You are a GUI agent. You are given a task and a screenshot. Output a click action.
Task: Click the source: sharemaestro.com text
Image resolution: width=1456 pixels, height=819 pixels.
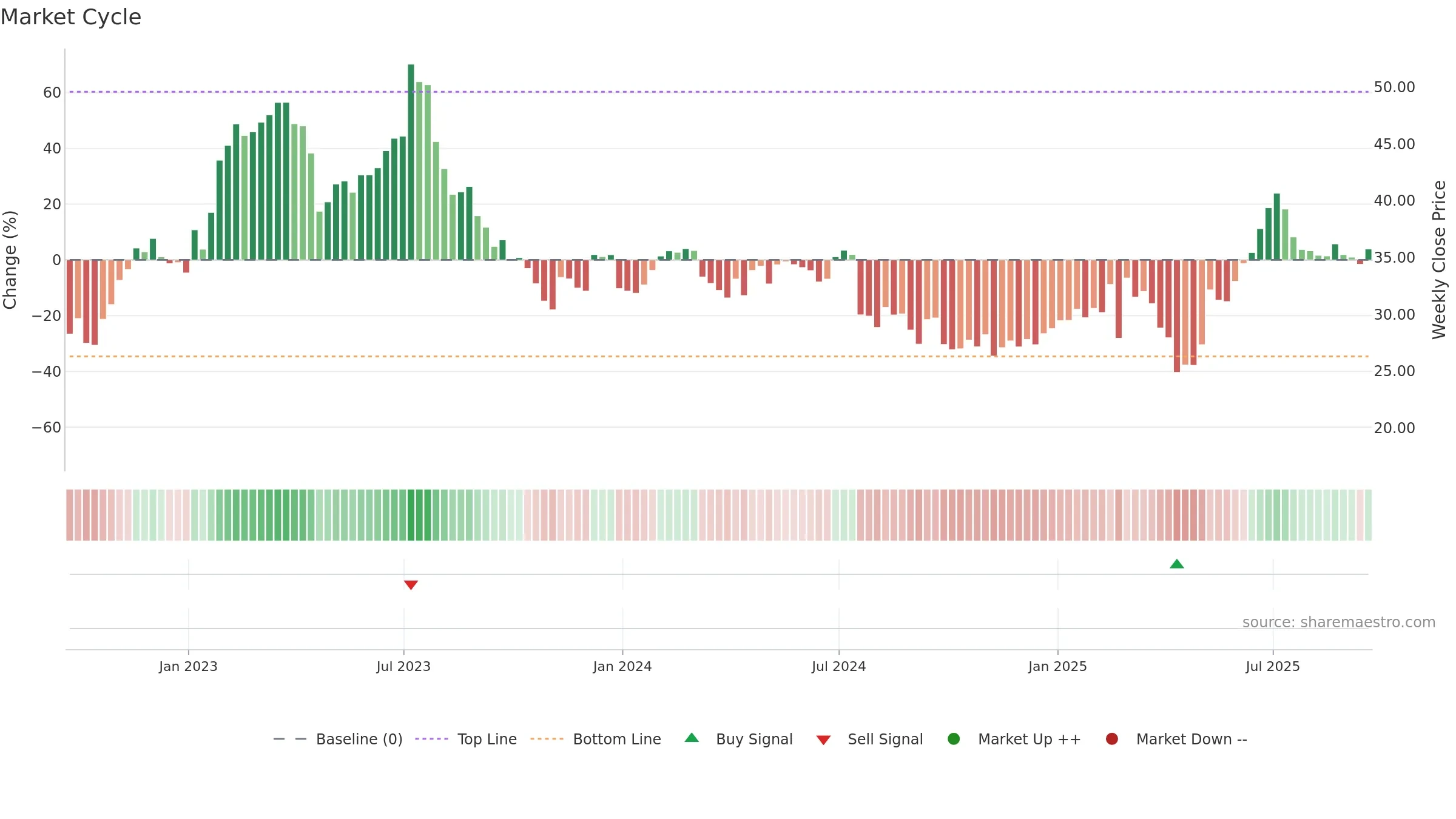1339,622
